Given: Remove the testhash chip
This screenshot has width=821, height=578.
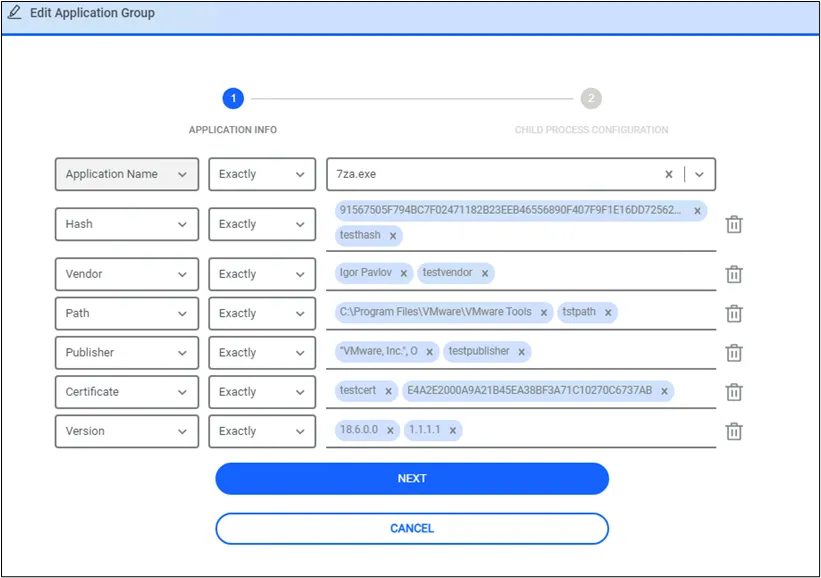Looking at the screenshot, I should (393, 236).
